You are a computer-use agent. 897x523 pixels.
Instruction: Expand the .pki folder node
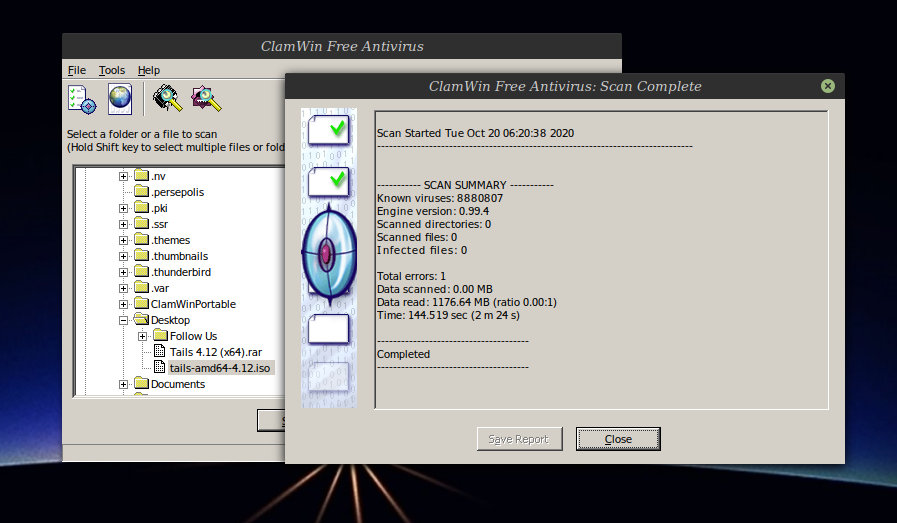123,208
